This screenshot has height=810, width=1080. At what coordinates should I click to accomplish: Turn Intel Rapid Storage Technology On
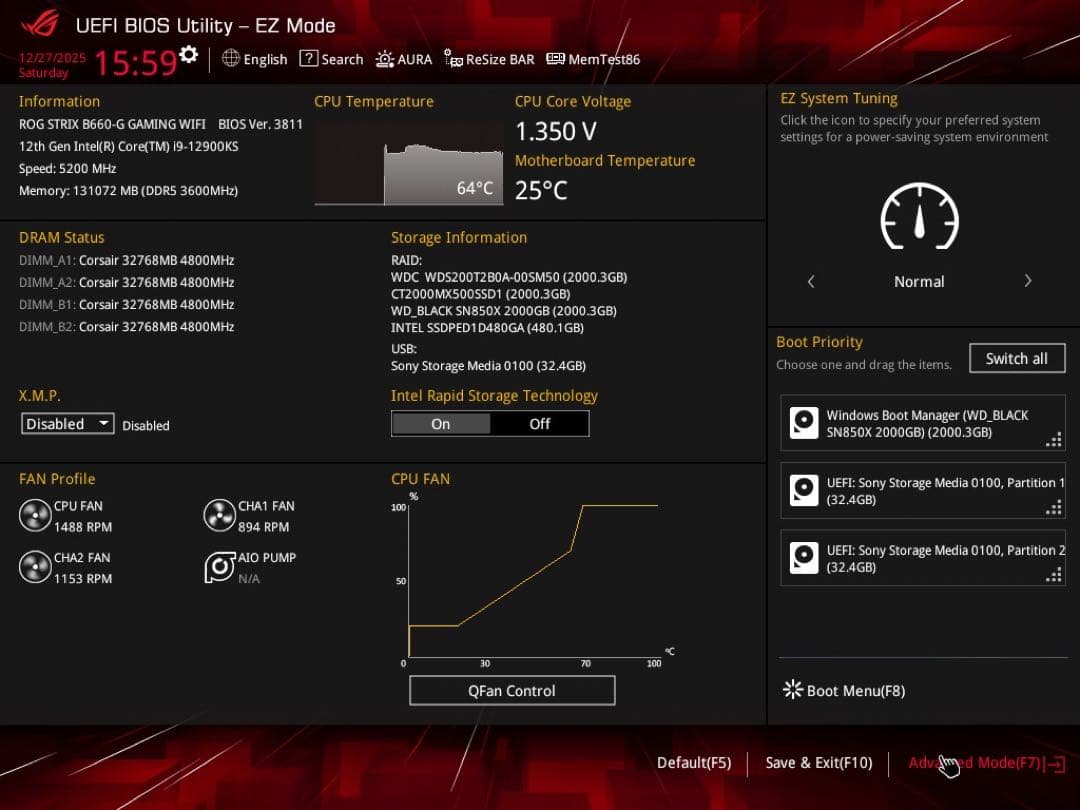(441, 424)
